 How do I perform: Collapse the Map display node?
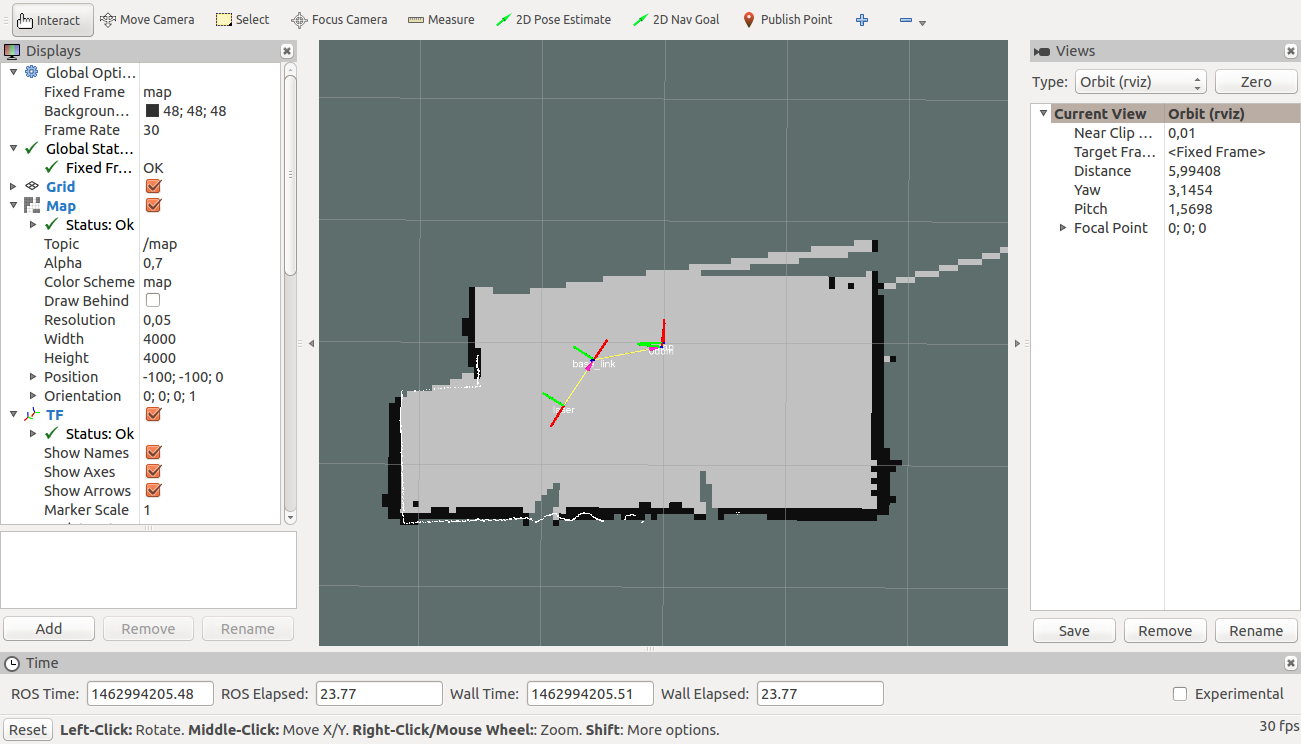tap(13, 206)
